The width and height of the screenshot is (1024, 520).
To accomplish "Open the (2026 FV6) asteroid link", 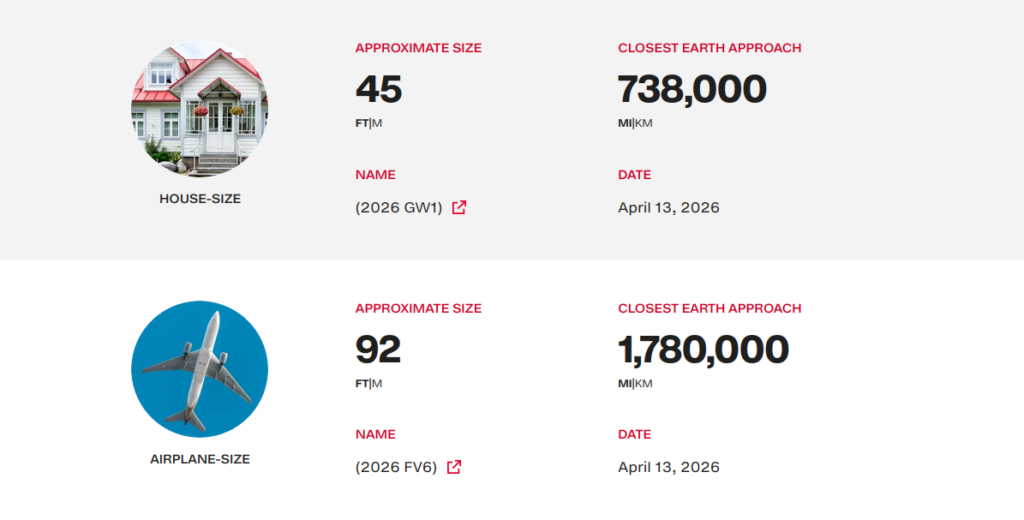I will click(396, 467).
